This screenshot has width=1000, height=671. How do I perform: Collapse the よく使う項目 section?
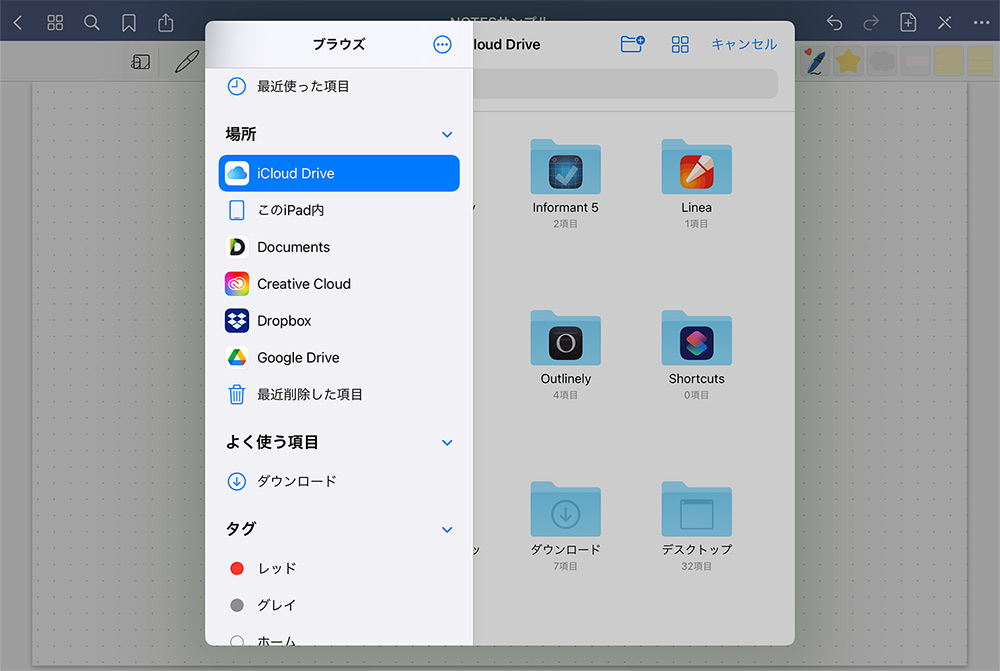point(447,443)
